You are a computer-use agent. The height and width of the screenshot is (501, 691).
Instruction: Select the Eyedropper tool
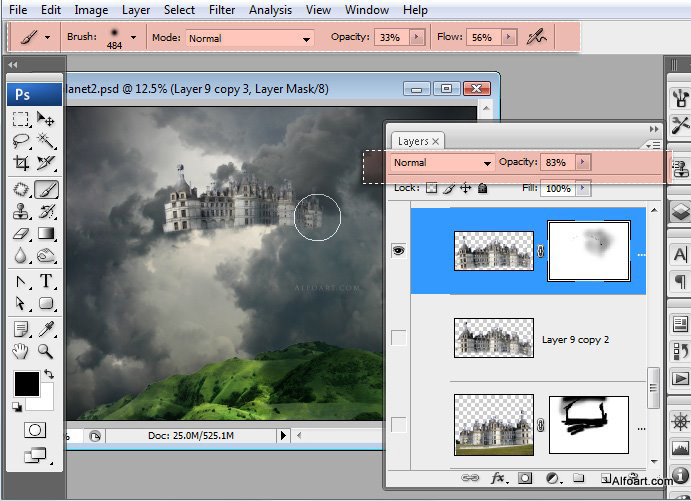click(x=46, y=329)
